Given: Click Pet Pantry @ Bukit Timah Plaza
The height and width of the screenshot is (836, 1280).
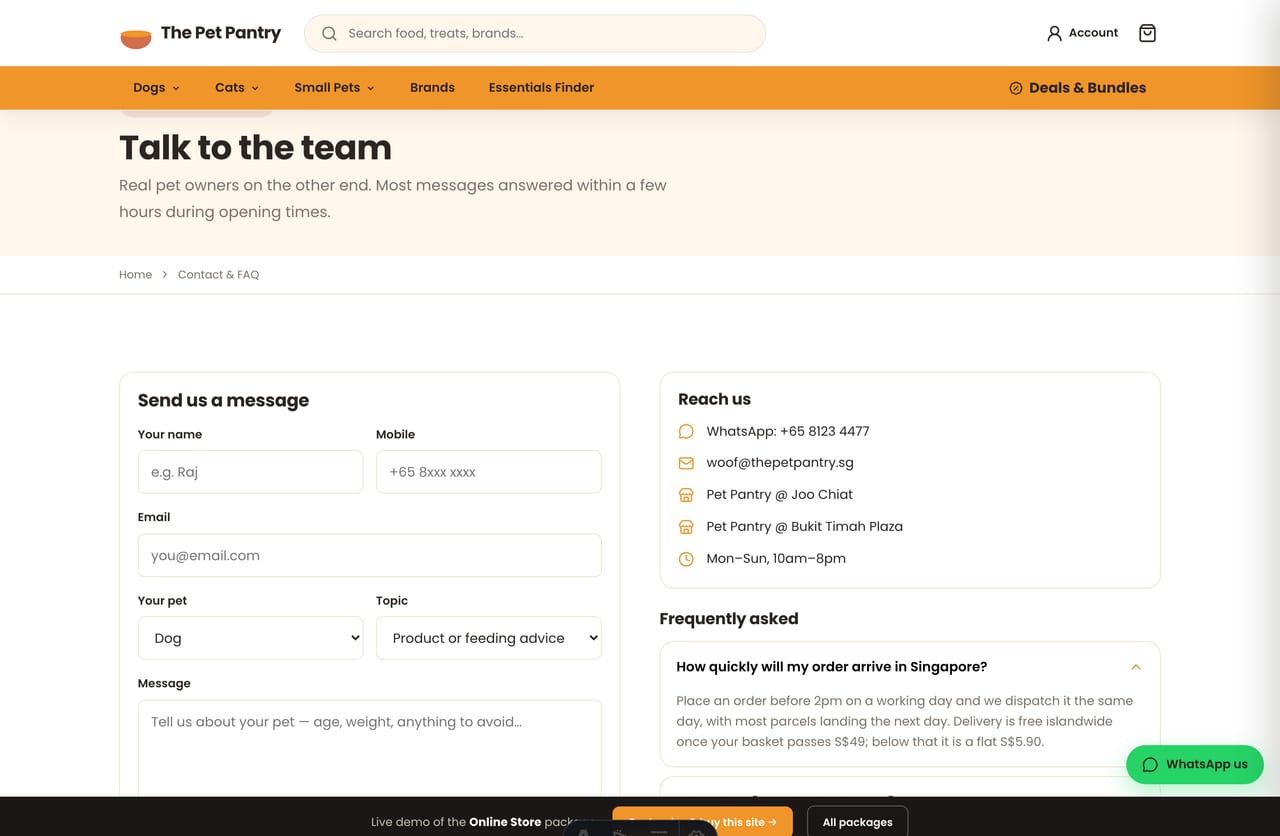Looking at the screenshot, I should click(804, 527).
